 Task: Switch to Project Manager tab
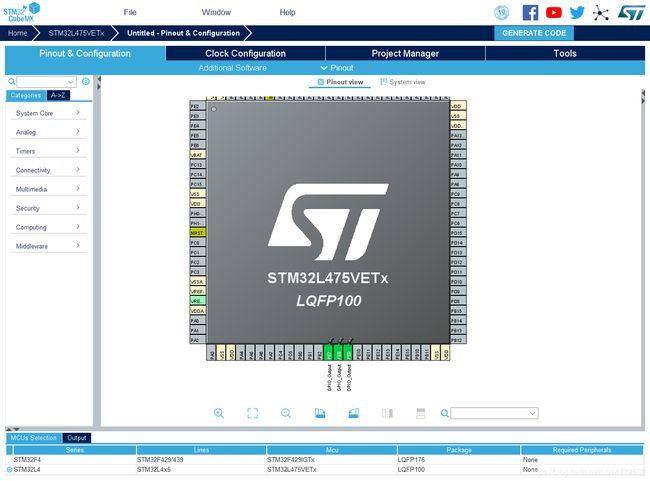point(405,53)
